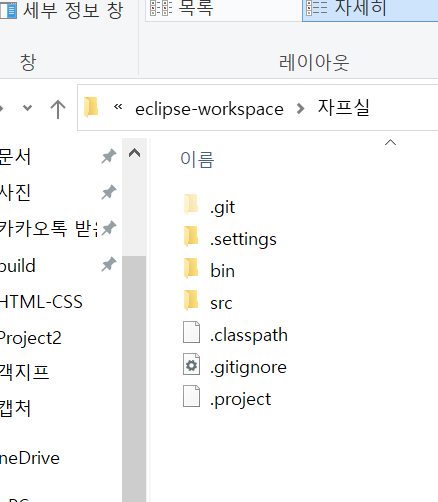
Task: Toggle the details pane (세부 정보 창)
Action: 62,10
